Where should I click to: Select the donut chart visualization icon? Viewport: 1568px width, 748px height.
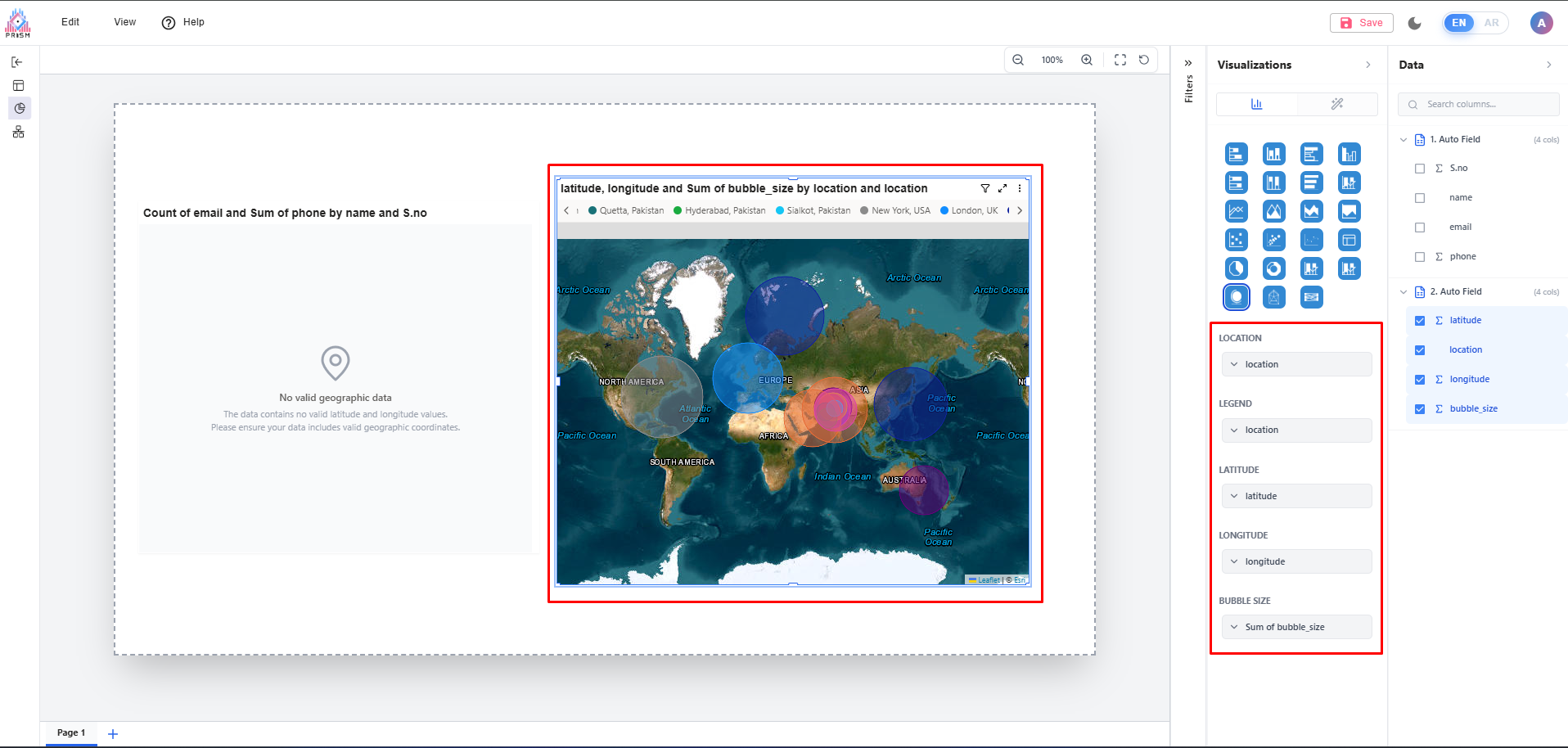coord(1273,268)
